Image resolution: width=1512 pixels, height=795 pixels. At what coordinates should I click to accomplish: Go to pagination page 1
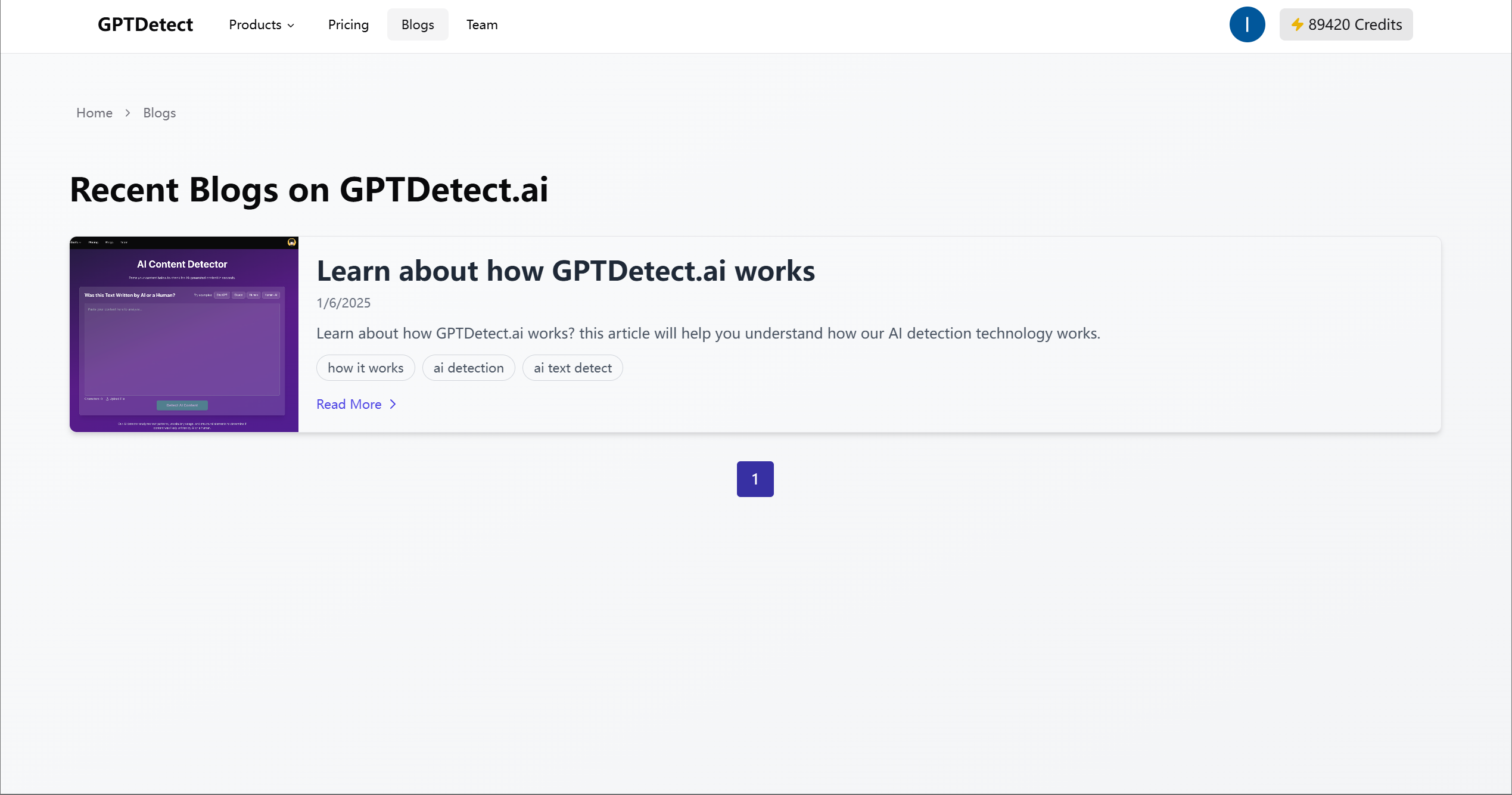(x=755, y=479)
